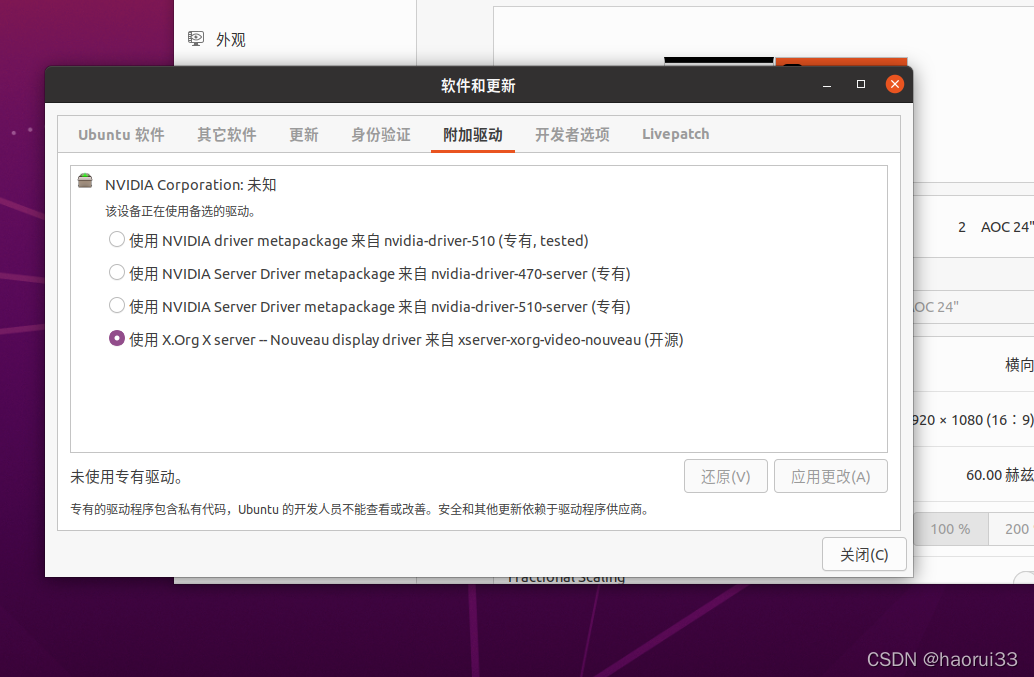This screenshot has height=677, width=1034.
Task: Open the 1080 (16:9) resolution setting
Action: click(x=973, y=420)
